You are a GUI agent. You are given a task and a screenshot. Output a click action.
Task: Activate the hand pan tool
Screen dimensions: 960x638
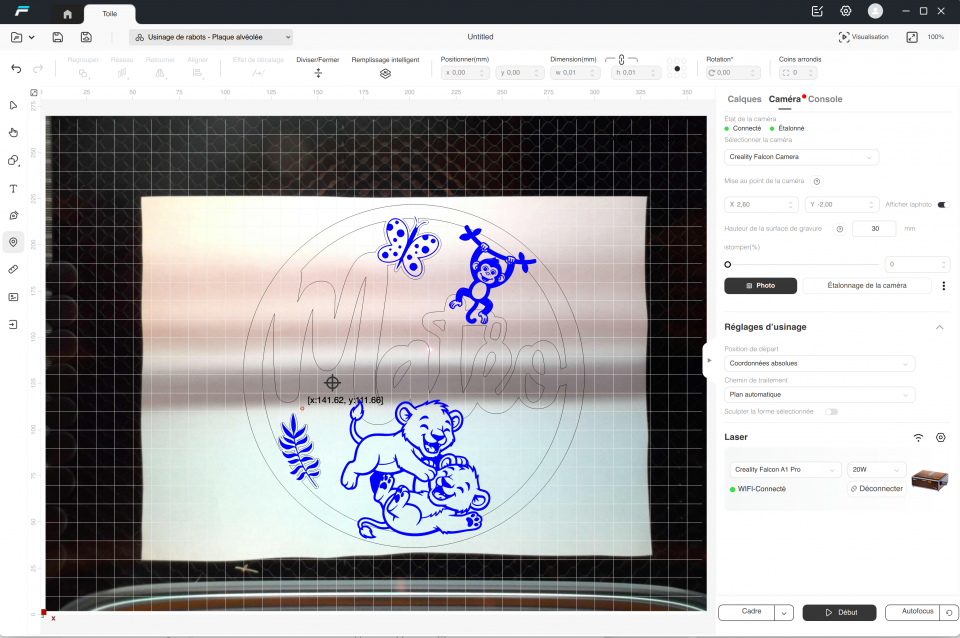pyautogui.click(x=14, y=132)
